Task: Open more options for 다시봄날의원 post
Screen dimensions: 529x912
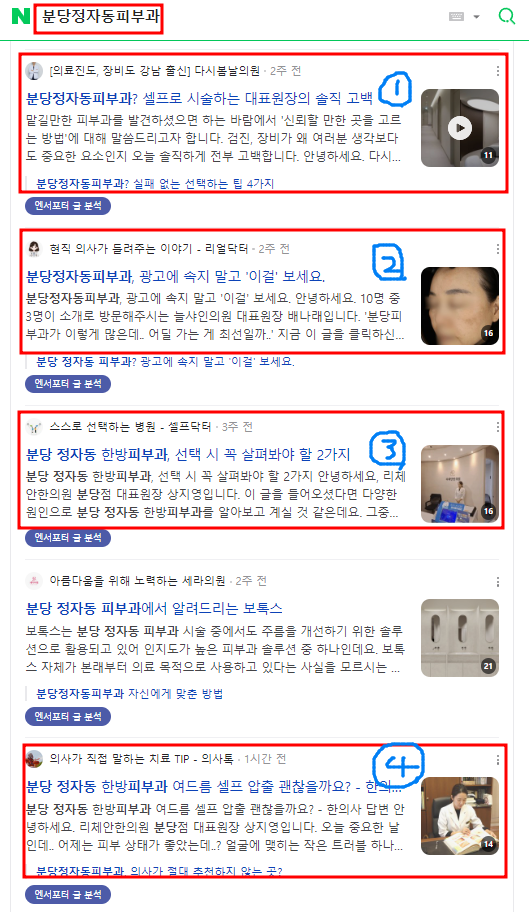Action: coord(498,71)
